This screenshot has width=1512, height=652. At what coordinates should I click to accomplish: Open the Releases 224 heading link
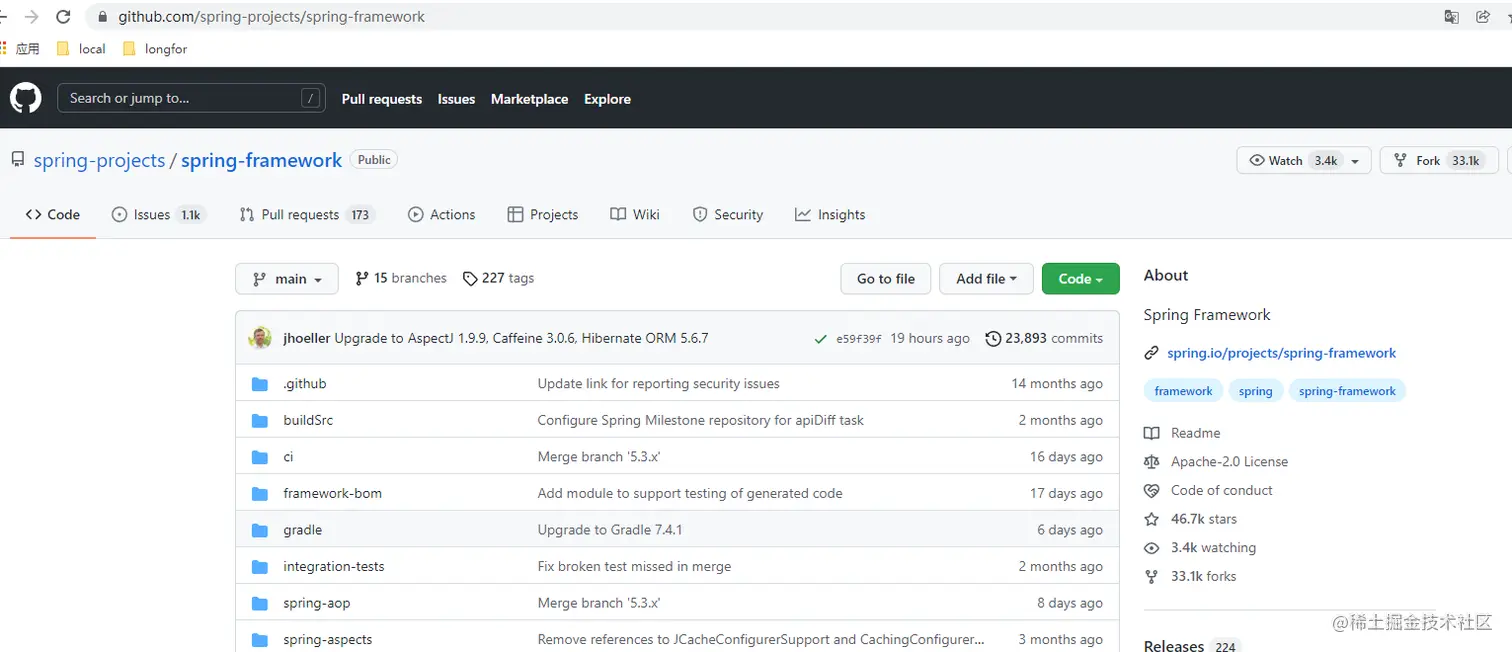click(1191, 646)
